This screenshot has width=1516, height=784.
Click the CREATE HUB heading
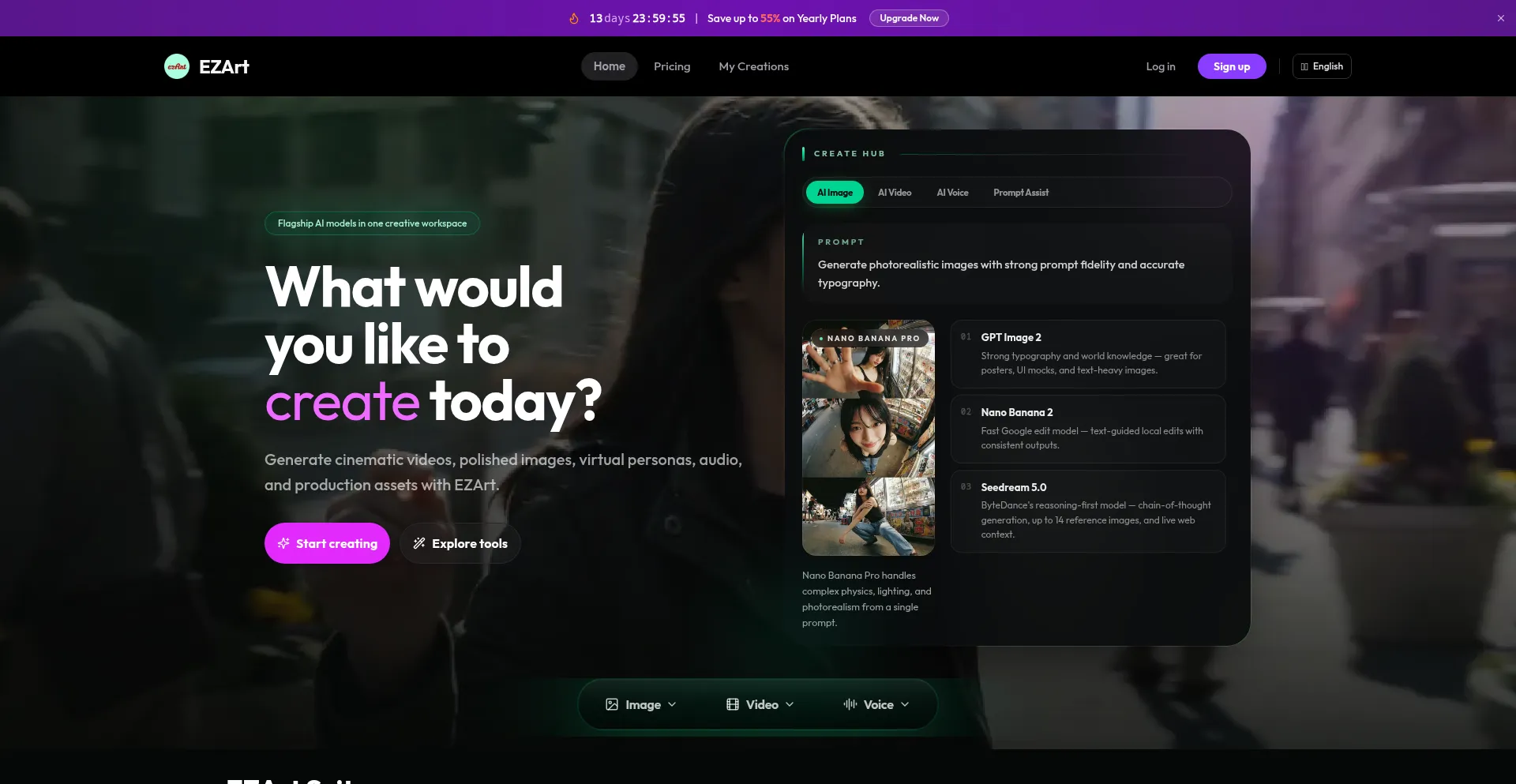point(850,154)
